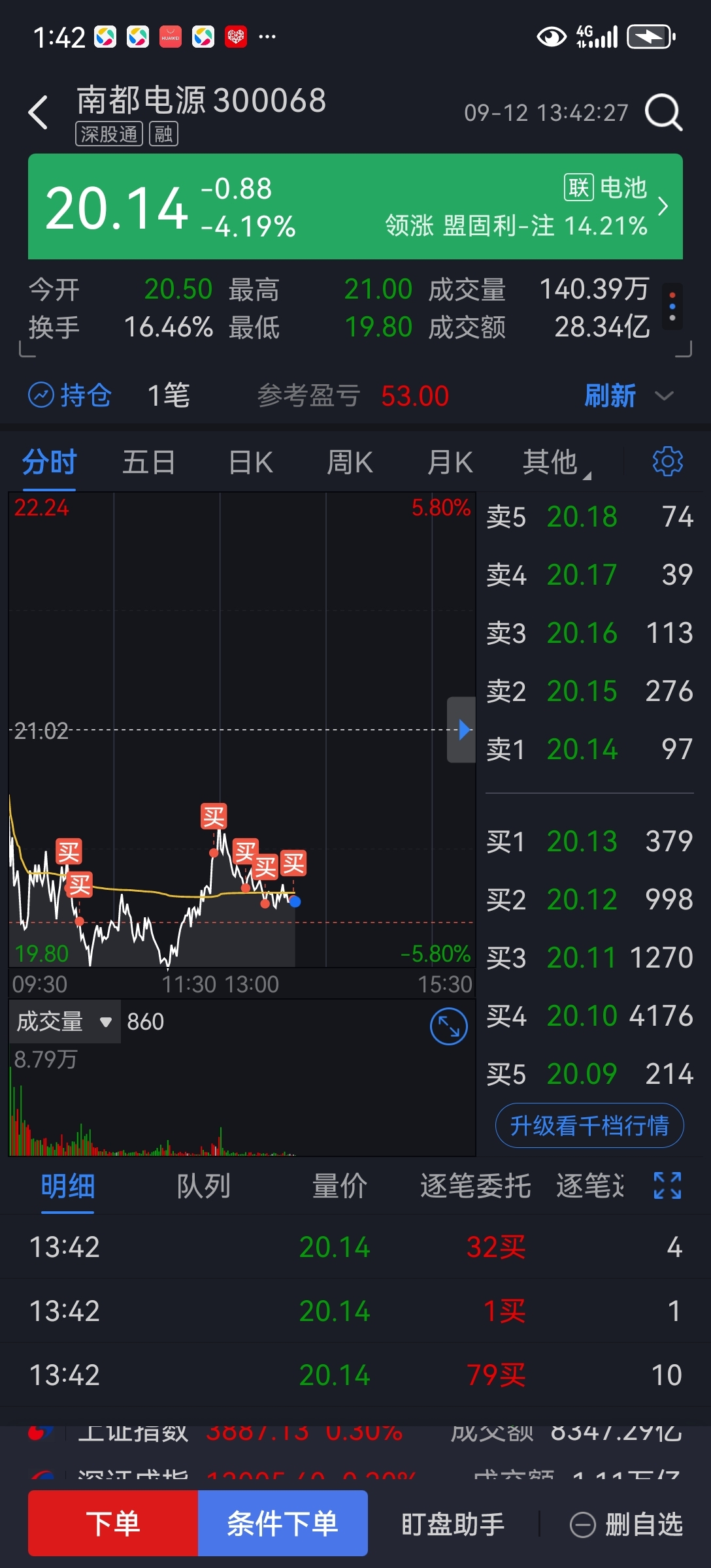Image resolution: width=711 pixels, height=1568 pixels.
Task: Tap the intraday price chart area
Action: (242, 729)
